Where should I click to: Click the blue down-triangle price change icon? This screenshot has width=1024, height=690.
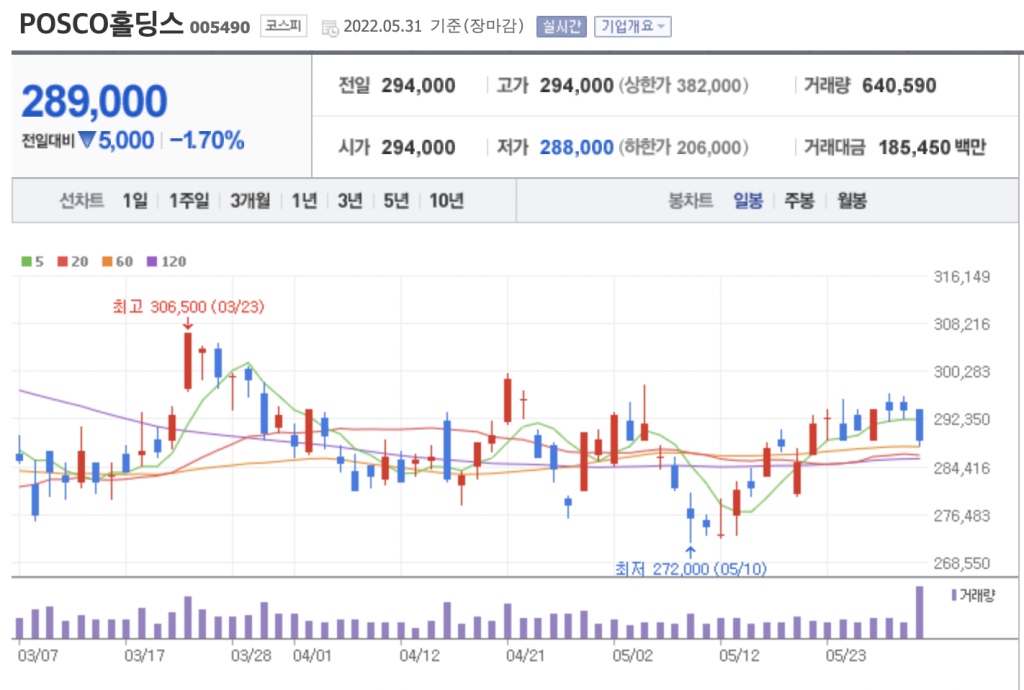(x=87, y=141)
